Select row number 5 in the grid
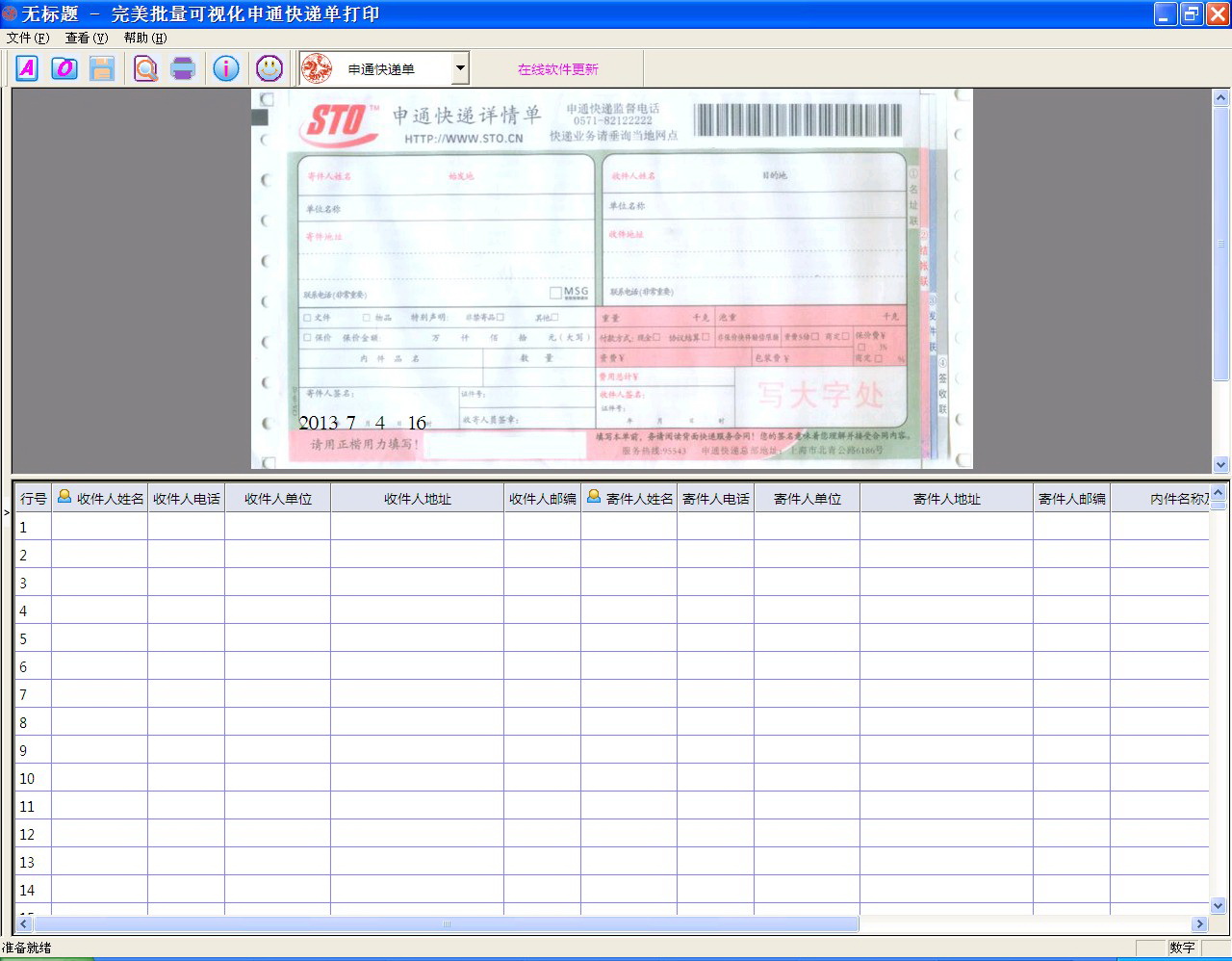The image size is (1232, 961). tap(34, 638)
